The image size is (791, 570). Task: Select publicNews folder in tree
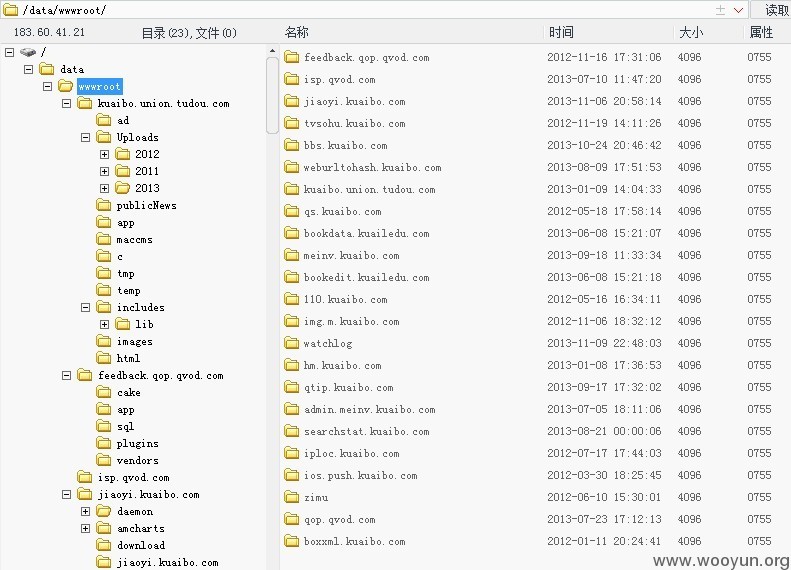tap(146, 205)
